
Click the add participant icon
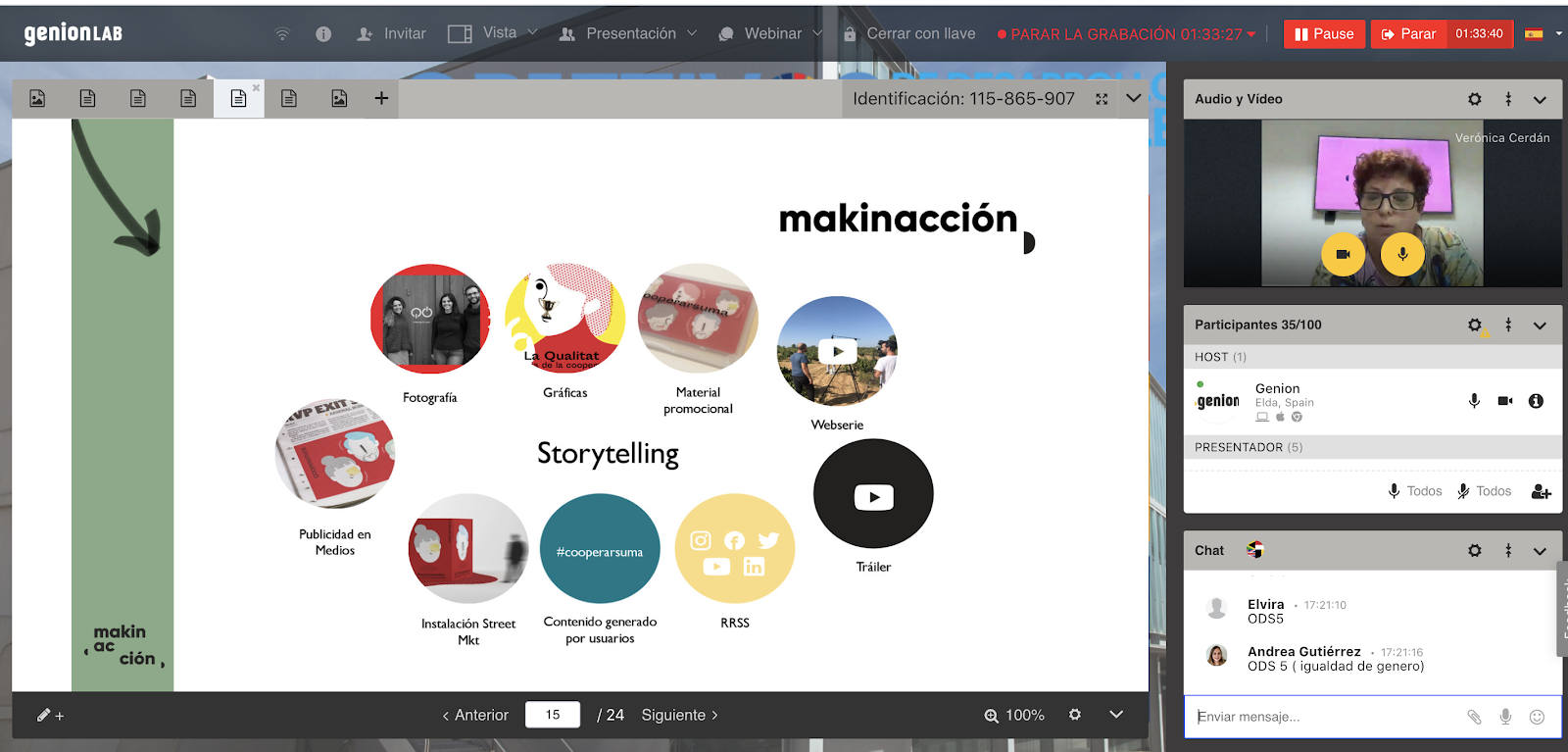point(1541,491)
